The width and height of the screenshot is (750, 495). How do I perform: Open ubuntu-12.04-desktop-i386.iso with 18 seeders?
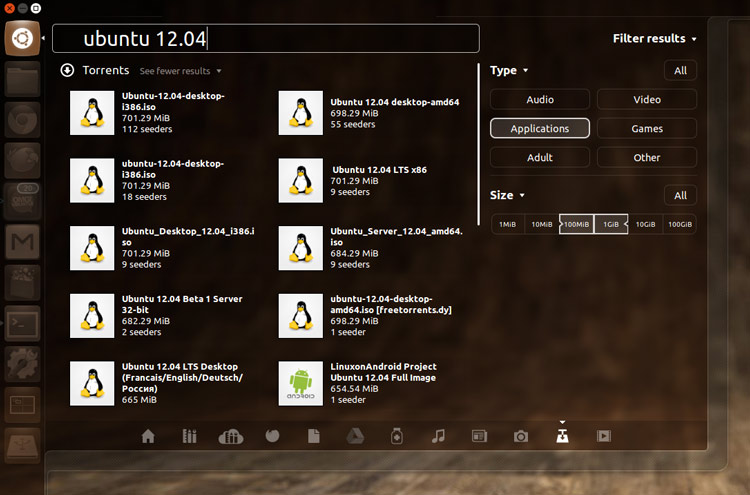click(x=163, y=180)
